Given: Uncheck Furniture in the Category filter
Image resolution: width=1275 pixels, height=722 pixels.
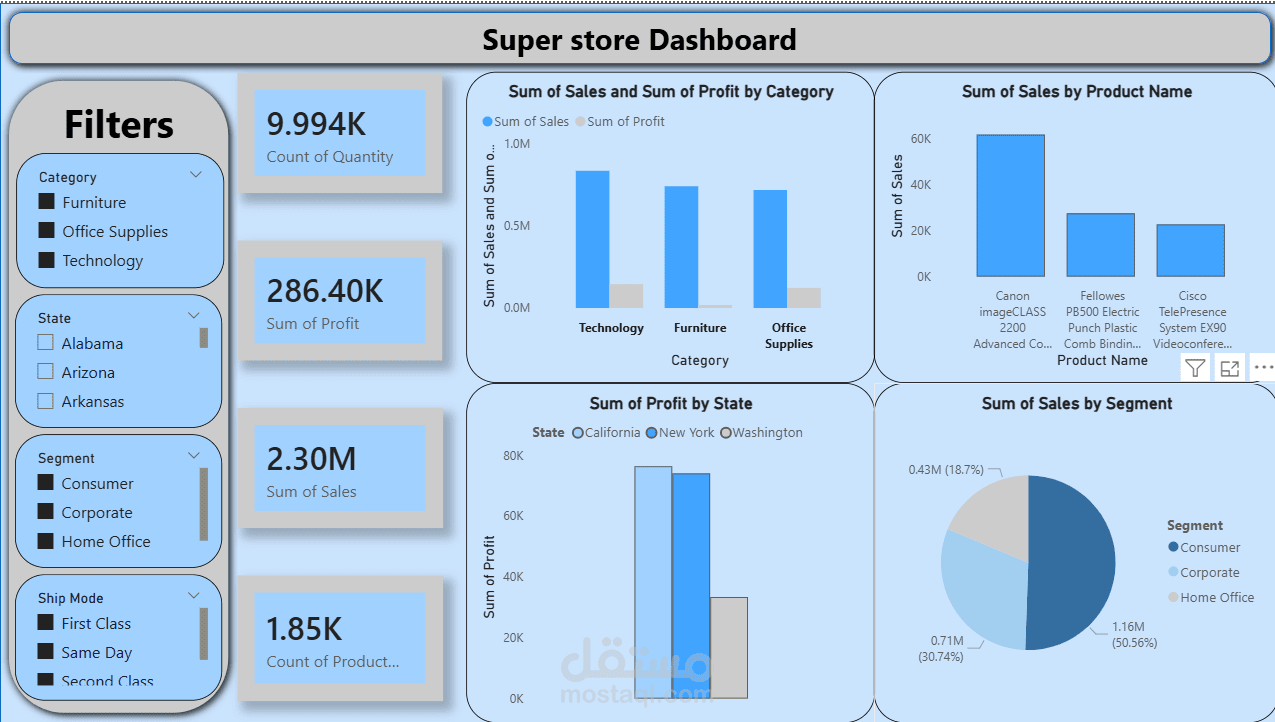Looking at the screenshot, I should coord(46,201).
